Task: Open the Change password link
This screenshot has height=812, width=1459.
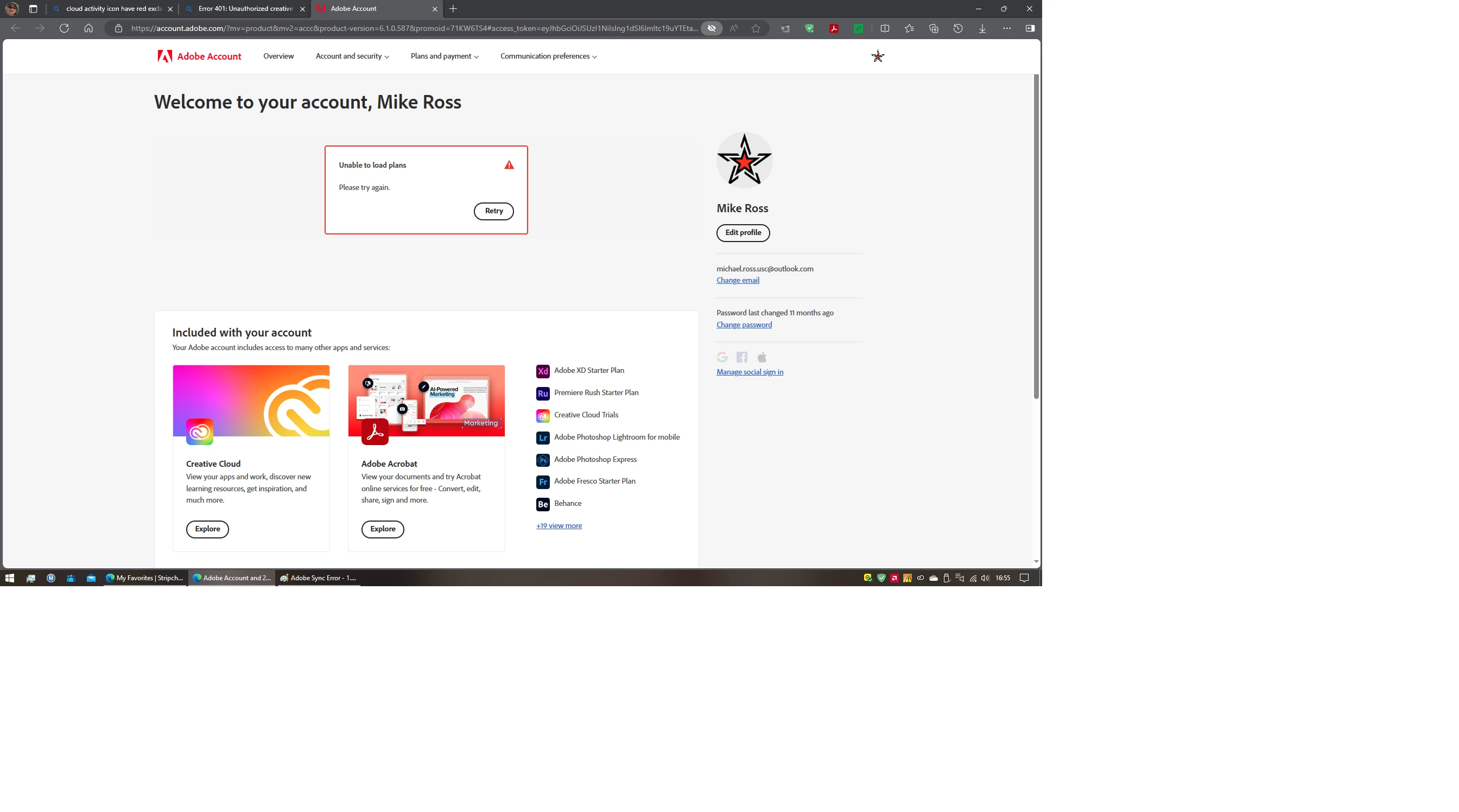Action: coord(744,325)
